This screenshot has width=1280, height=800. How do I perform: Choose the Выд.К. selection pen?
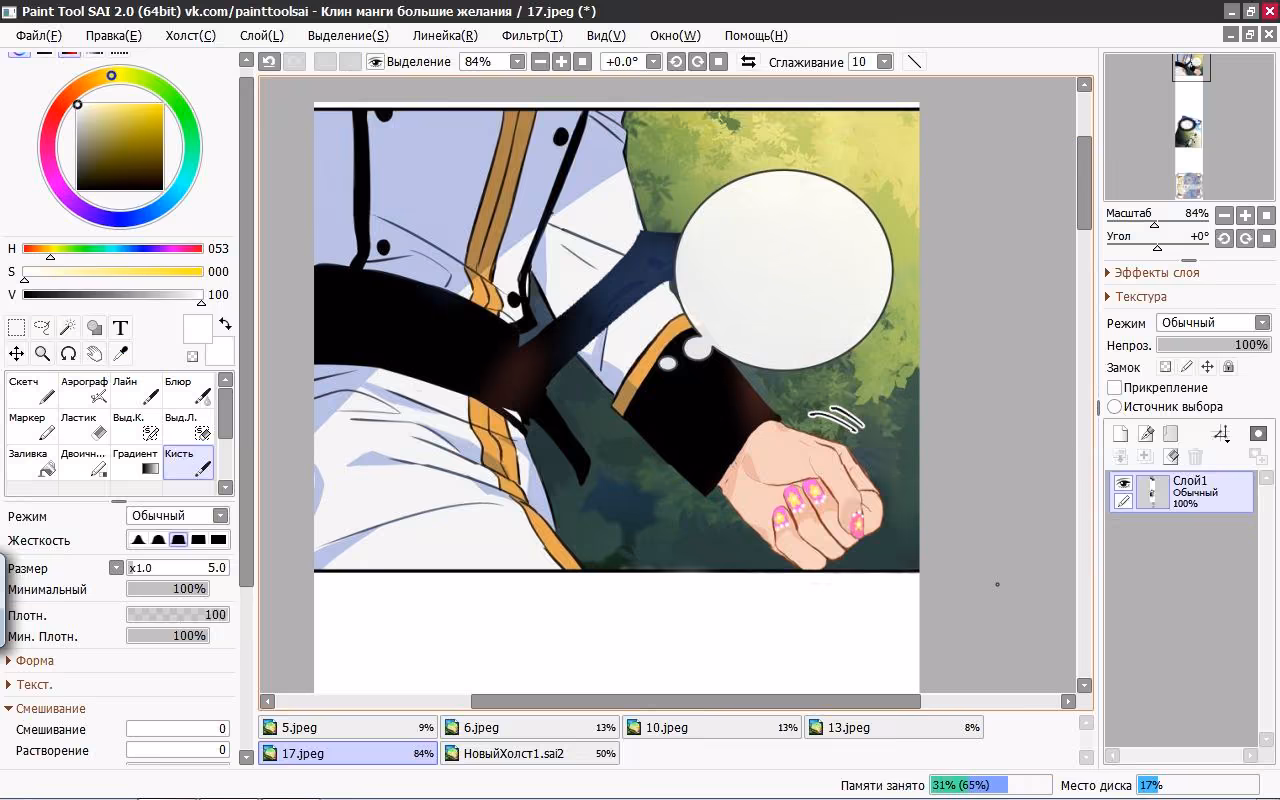[x=136, y=426]
